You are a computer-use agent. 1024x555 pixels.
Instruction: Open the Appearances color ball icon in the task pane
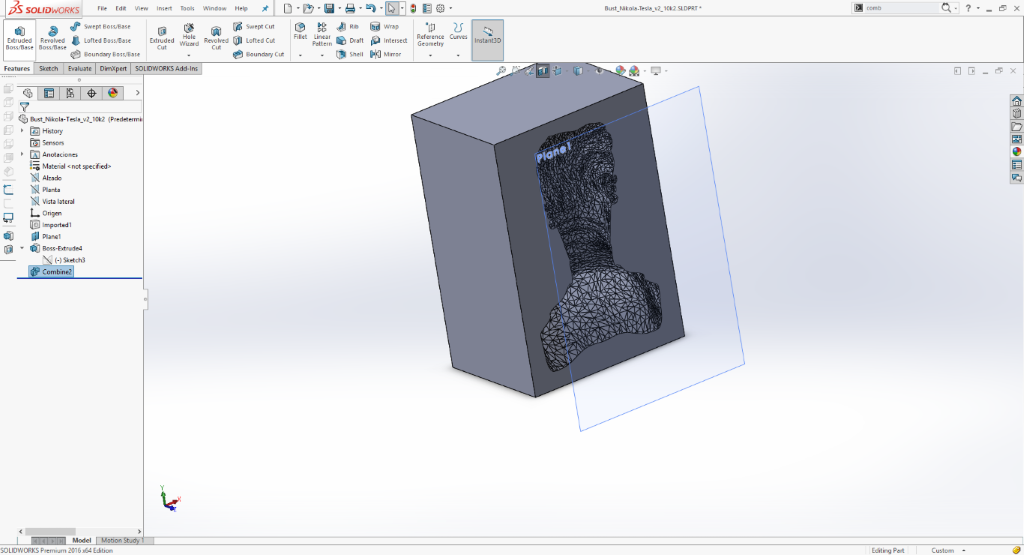point(1017,152)
